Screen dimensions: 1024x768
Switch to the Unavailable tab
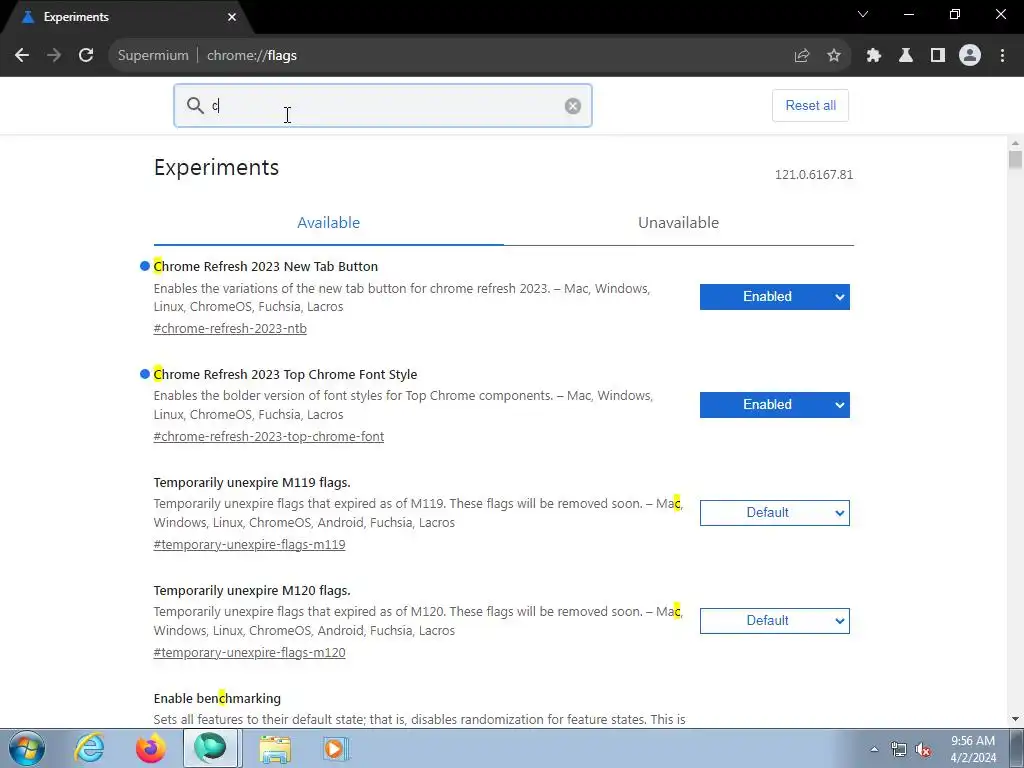pos(679,223)
